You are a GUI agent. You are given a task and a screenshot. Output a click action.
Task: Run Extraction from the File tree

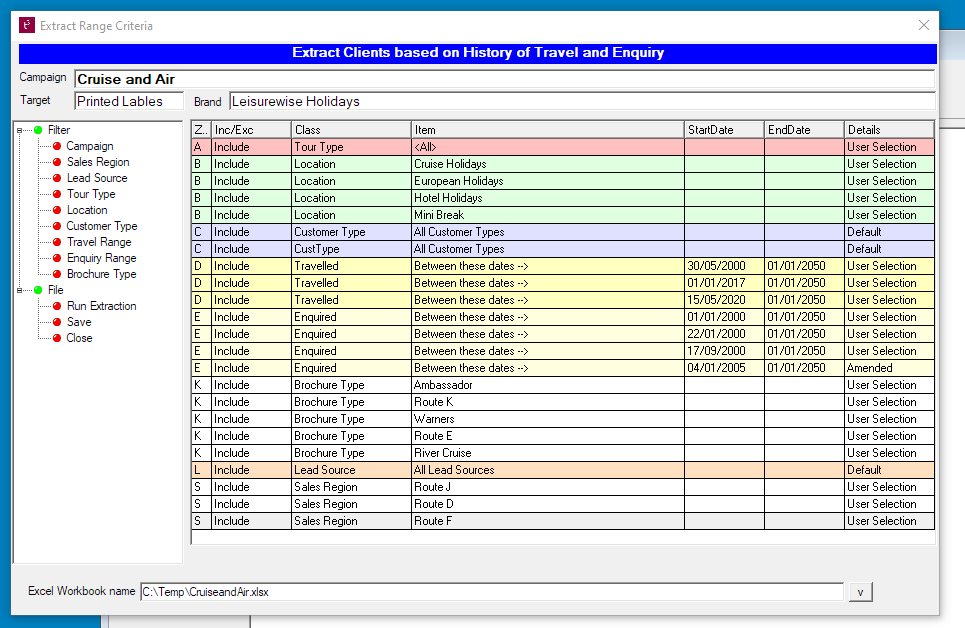click(x=102, y=306)
